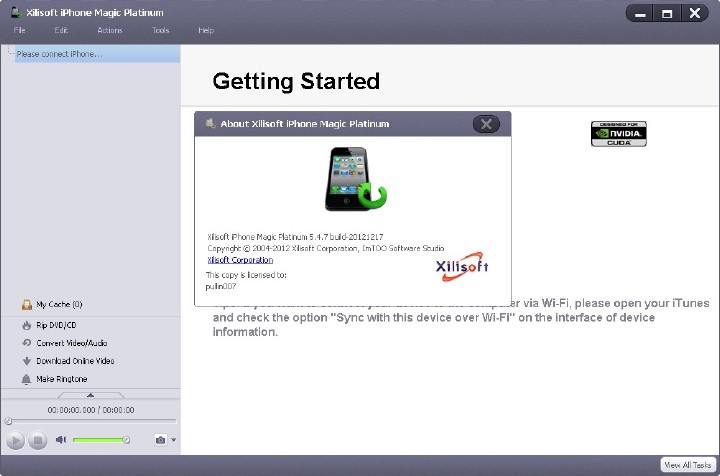The image size is (720, 476).
Task: Open the My Cache folder icon
Action: tap(26, 304)
